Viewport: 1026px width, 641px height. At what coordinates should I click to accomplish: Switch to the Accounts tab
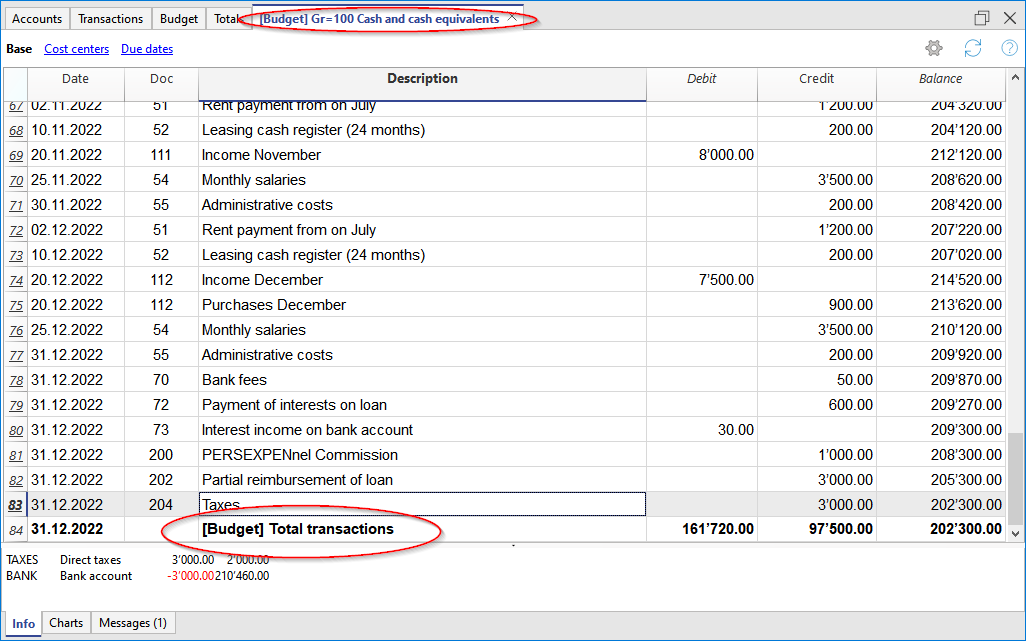[x=37, y=19]
